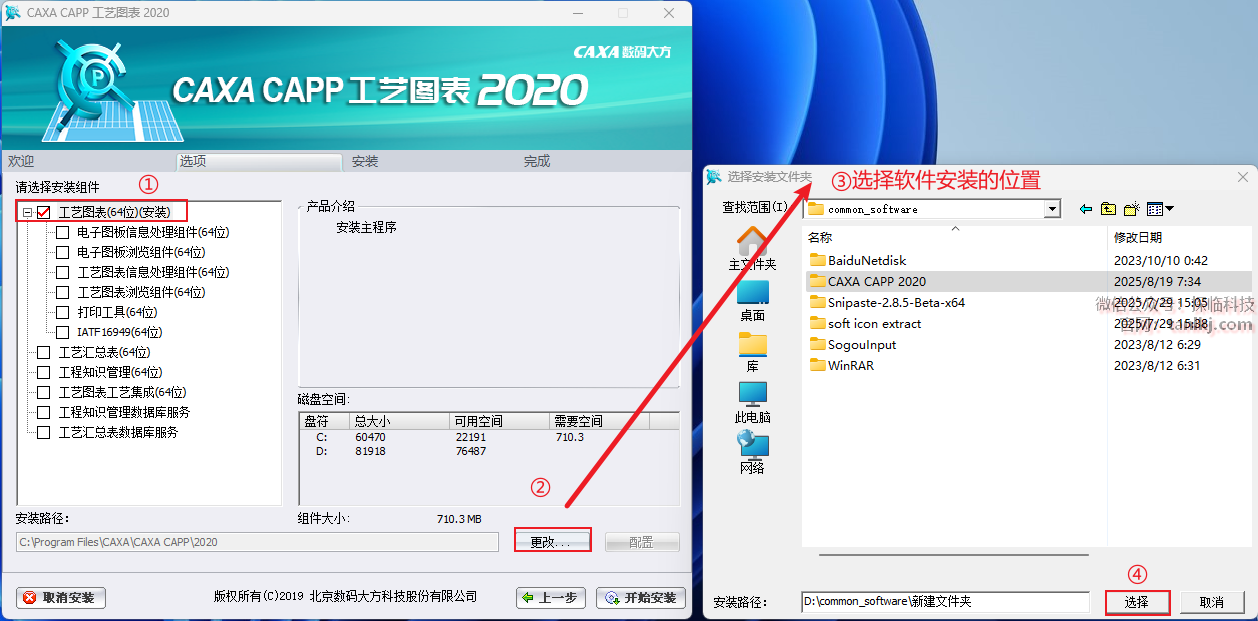The image size is (1258, 621).
Task: Switch to the 安装 step tab
Action: (365, 161)
